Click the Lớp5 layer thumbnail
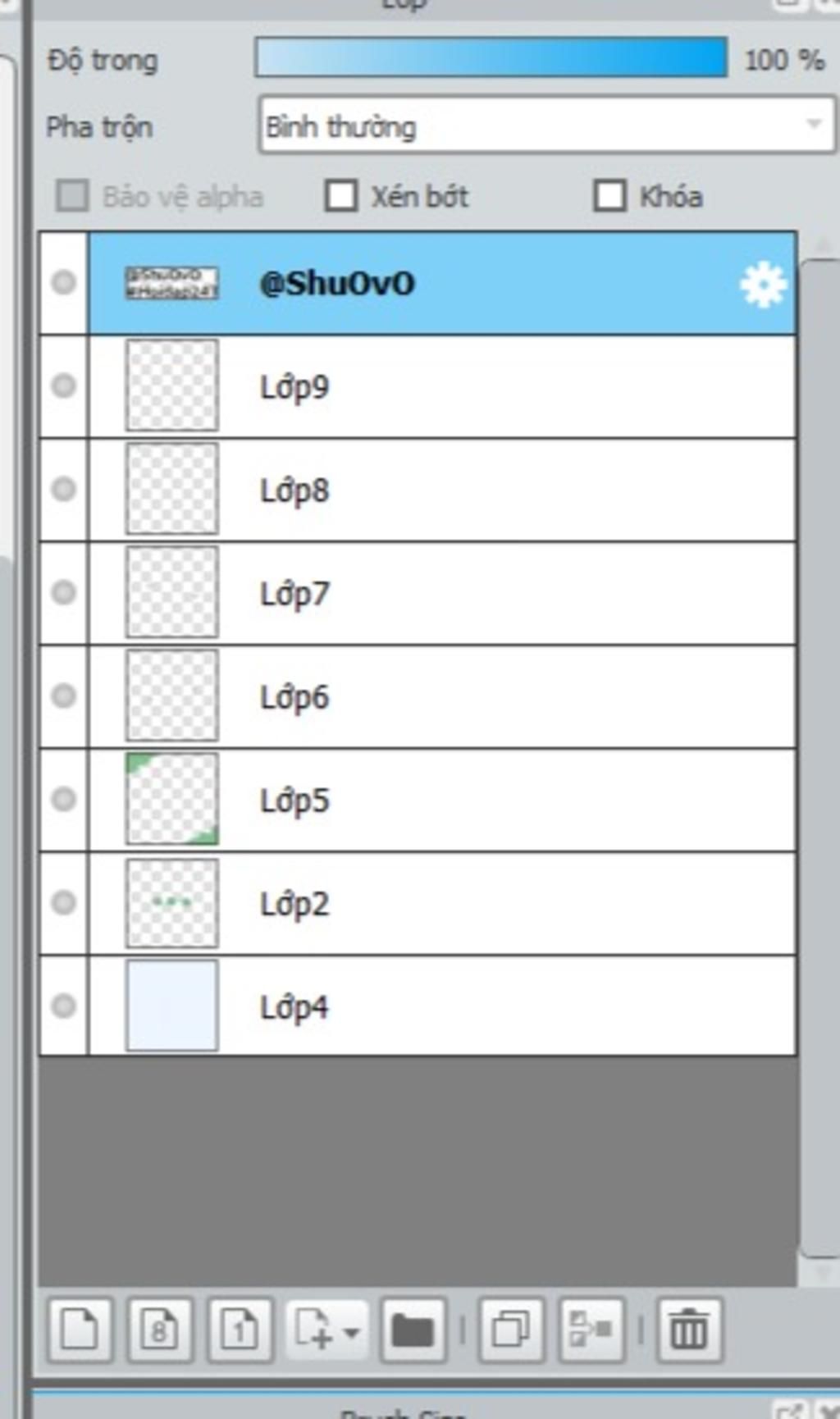Screen dimensions: 840x1419 pyautogui.click(x=171, y=799)
